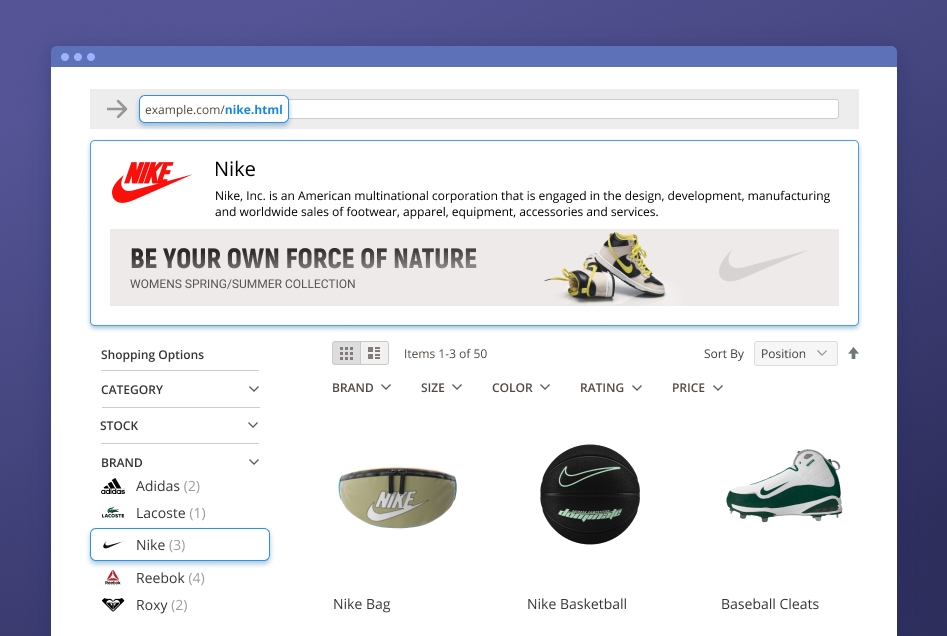This screenshot has height=636, width=947.
Task: Click the red Nike logo
Action: [x=151, y=183]
